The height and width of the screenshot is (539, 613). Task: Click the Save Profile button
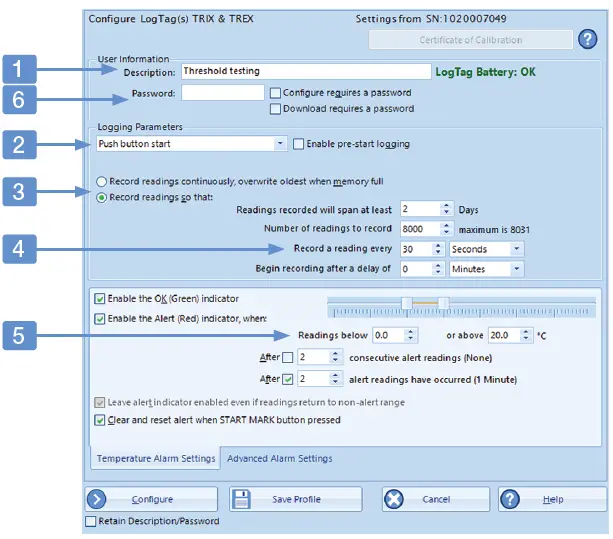click(x=296, y=499)
